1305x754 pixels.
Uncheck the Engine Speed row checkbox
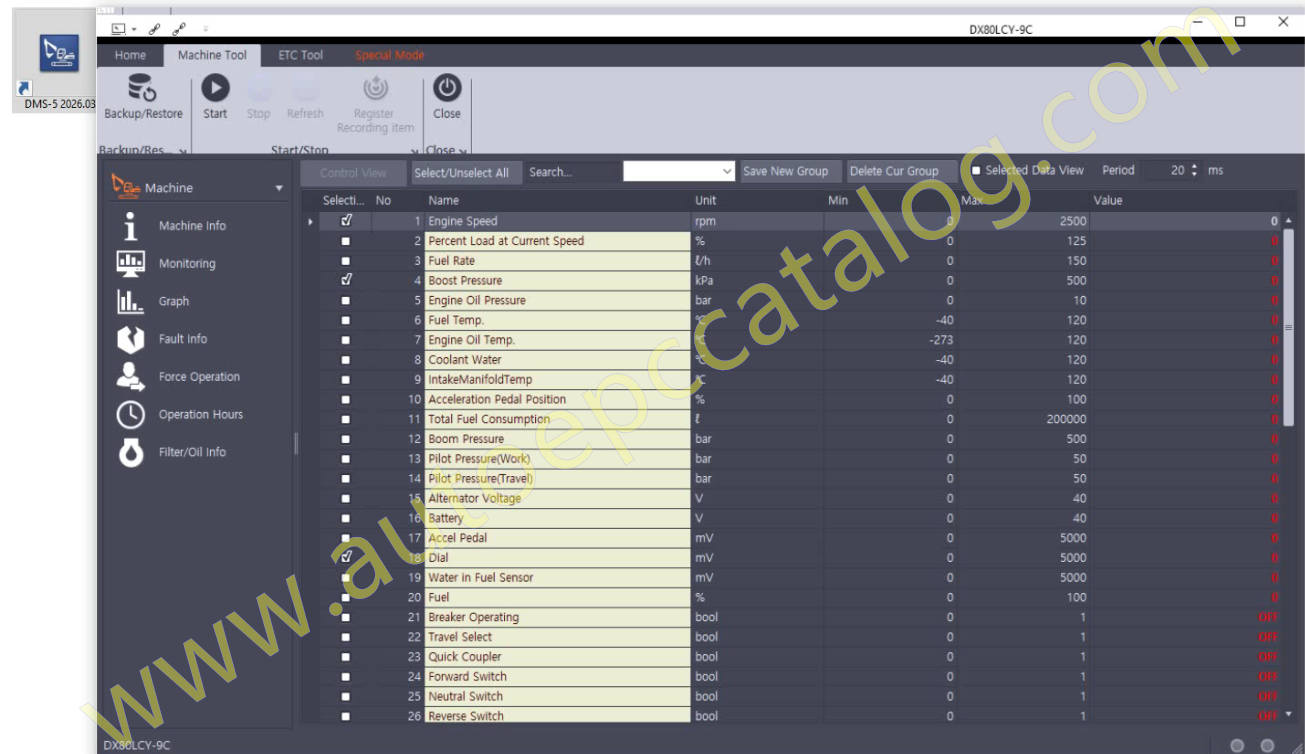(346, 221)
